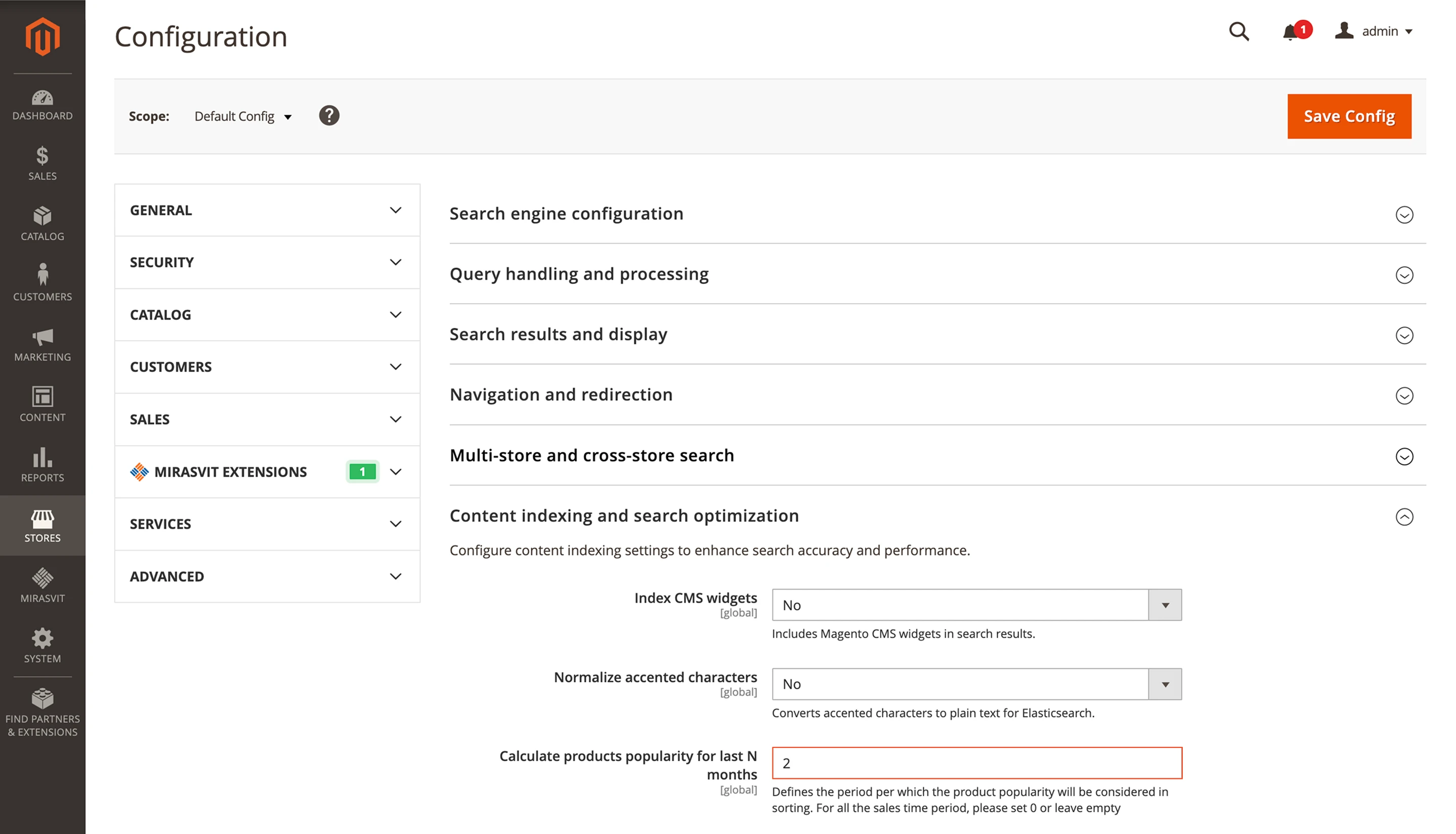1456x834 pixels.
Task: Edit the products popularity months field
Action: pyautogui.click(x=976, y=763)
